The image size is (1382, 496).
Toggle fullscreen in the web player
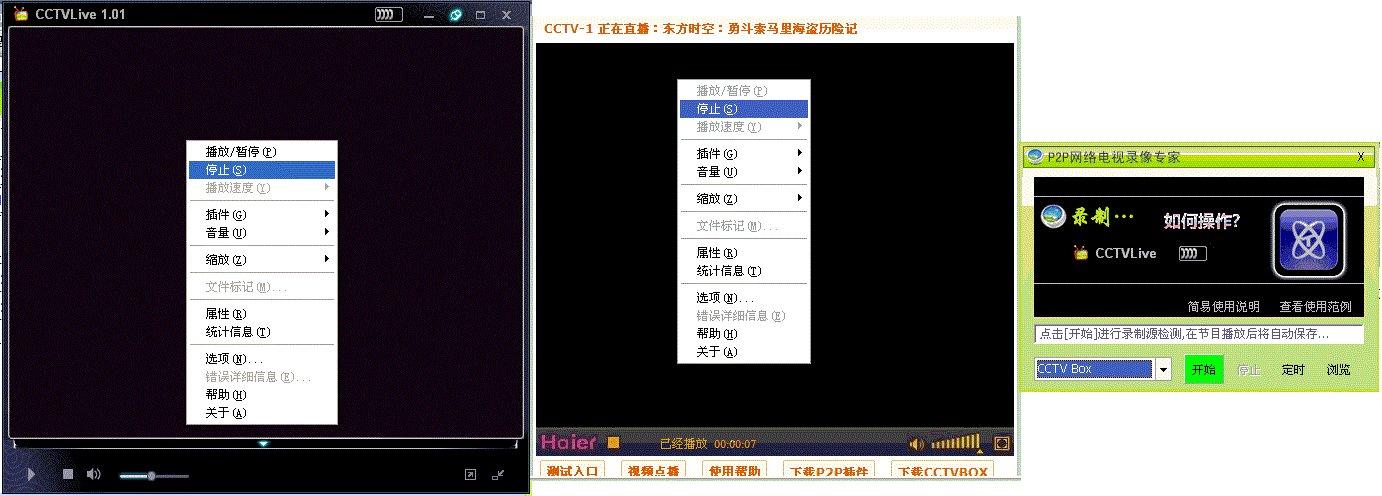click(1002, 443)
